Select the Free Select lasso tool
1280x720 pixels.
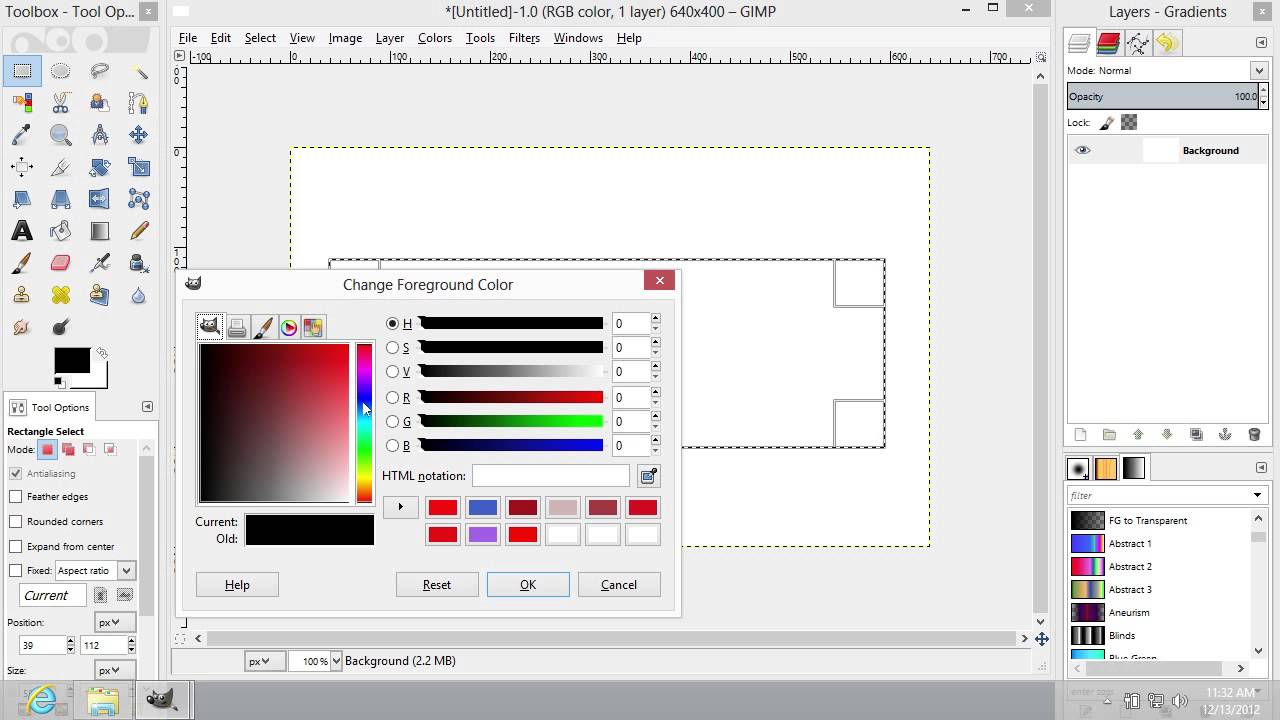click(x=99, y=71)
